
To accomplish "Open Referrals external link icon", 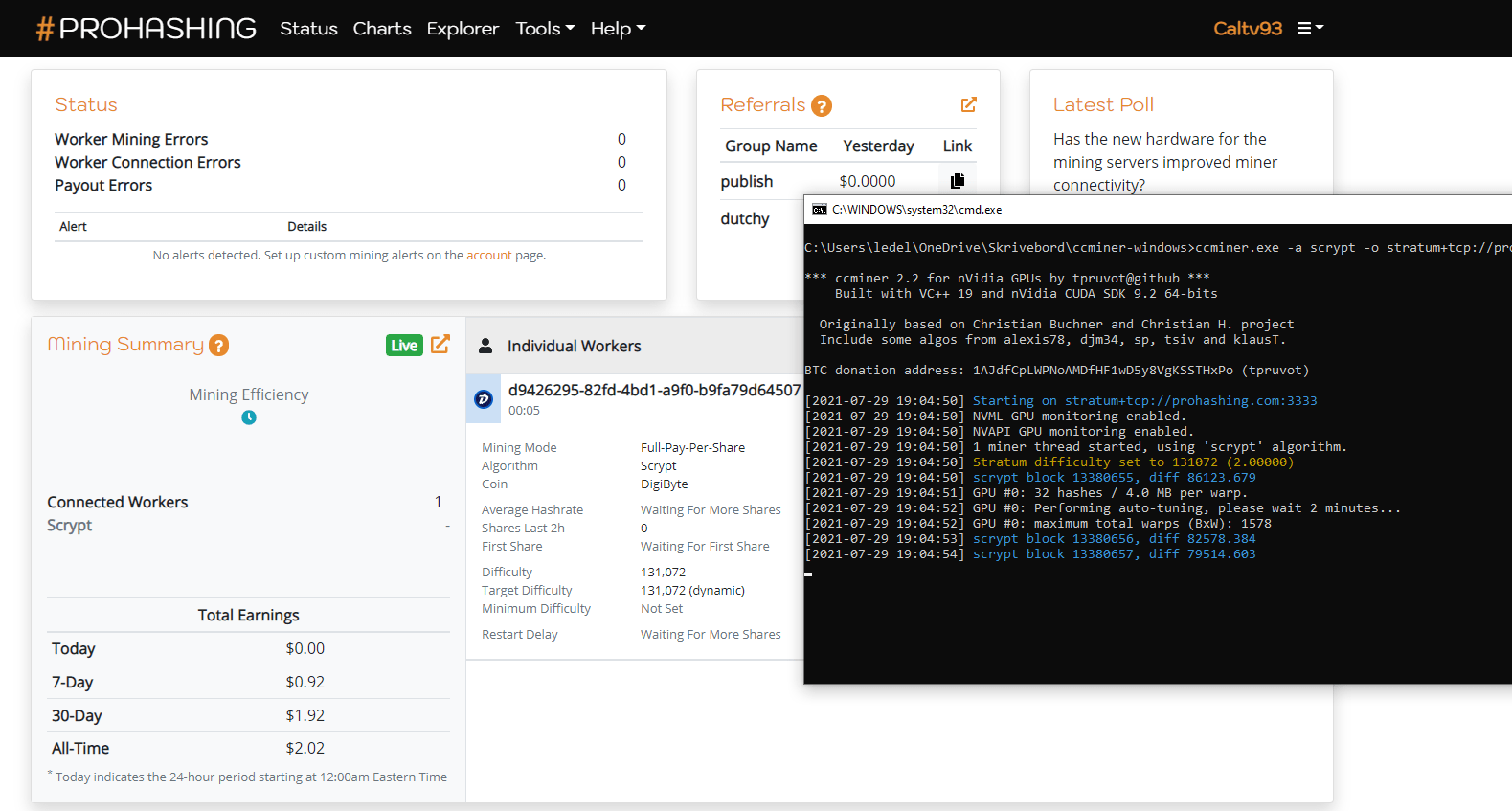I will 968,104.
